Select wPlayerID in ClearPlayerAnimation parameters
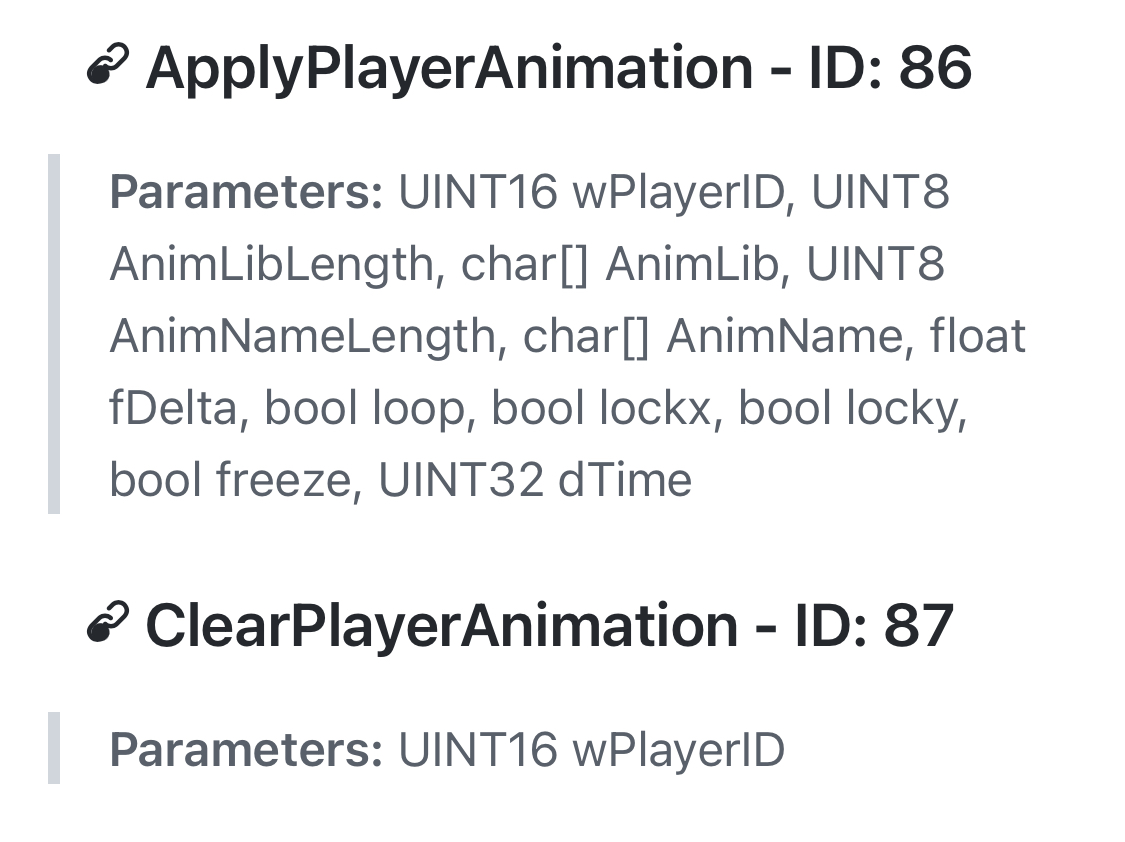Viewport: 1125px width, 842px height. 678,750
